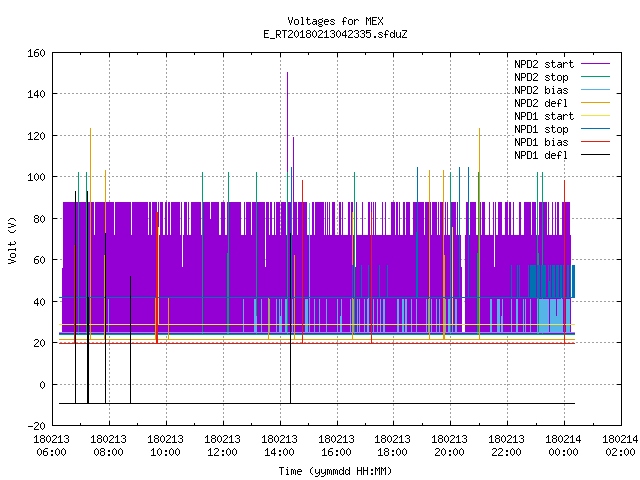Click the purple NPD2 start legend line
The height and width of the screenshot is (480, 640).
[x=595, y=64]
